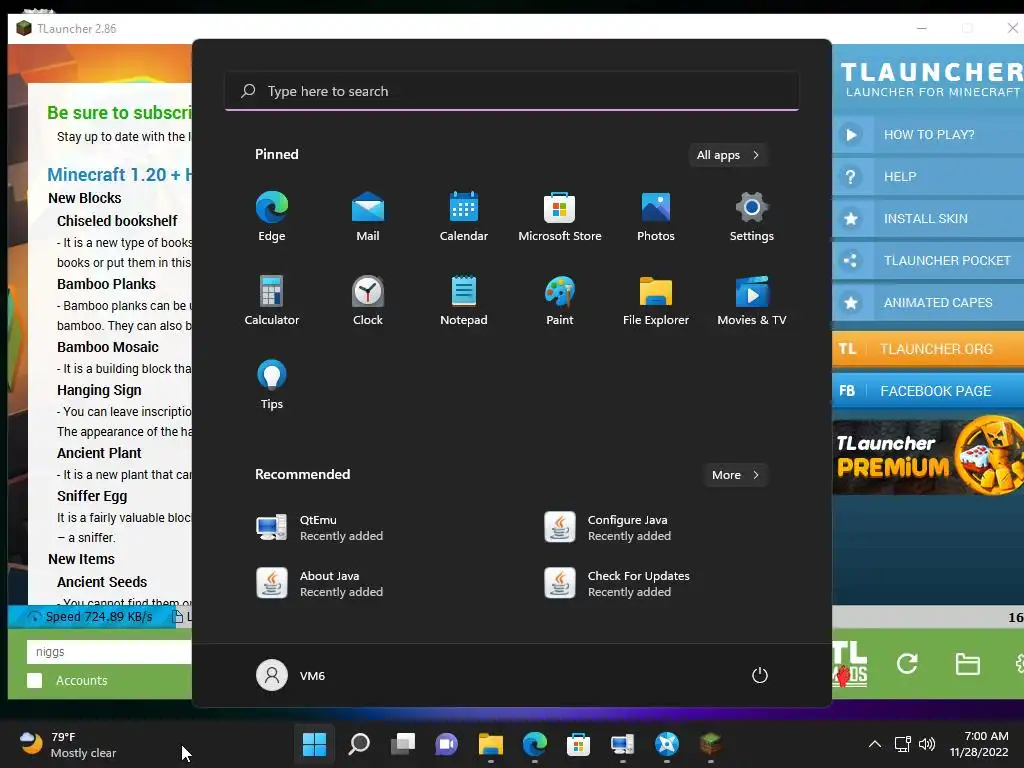Open ANIMATED CAPES in TLauncher
1024x768 pixels.
point(928,302)
